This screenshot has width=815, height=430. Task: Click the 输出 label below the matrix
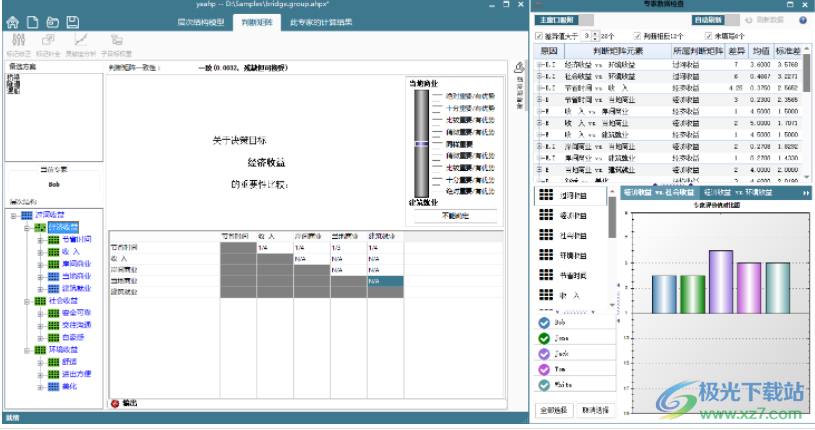click(130, 403)
